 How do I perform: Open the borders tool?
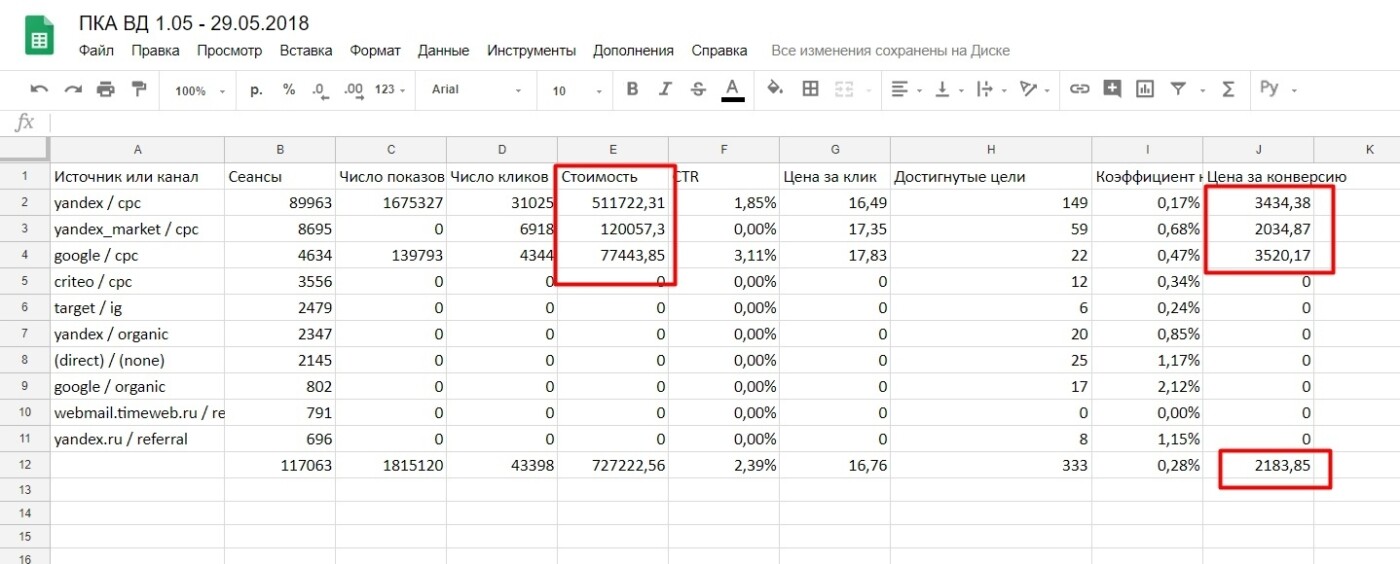coord(811,89)
